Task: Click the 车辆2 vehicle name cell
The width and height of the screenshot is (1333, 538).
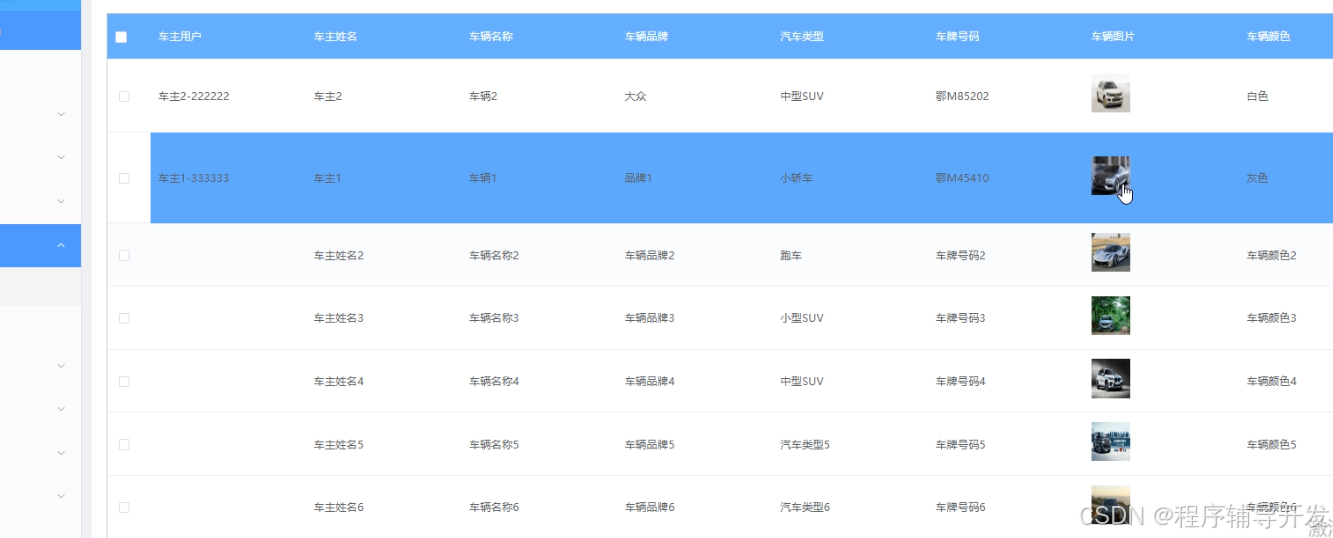Action: pos(483,97)
